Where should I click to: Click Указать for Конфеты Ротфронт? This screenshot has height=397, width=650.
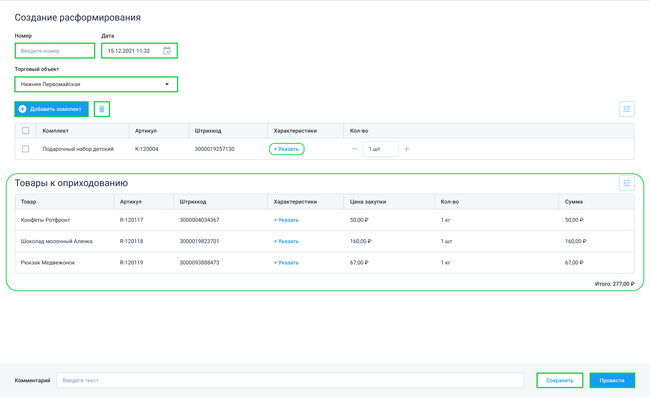286,220
